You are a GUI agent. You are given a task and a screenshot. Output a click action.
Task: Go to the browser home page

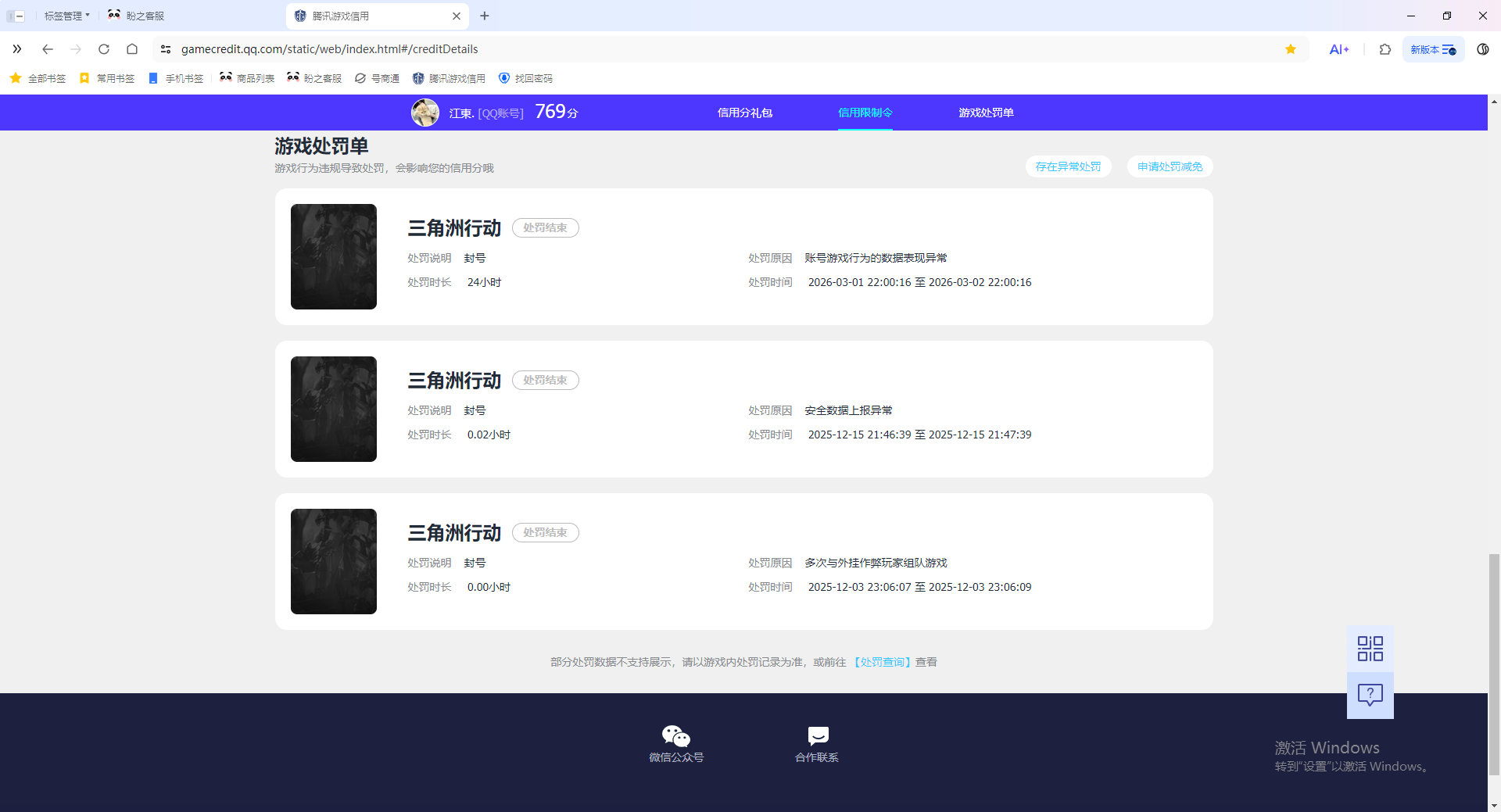point(132,49)
